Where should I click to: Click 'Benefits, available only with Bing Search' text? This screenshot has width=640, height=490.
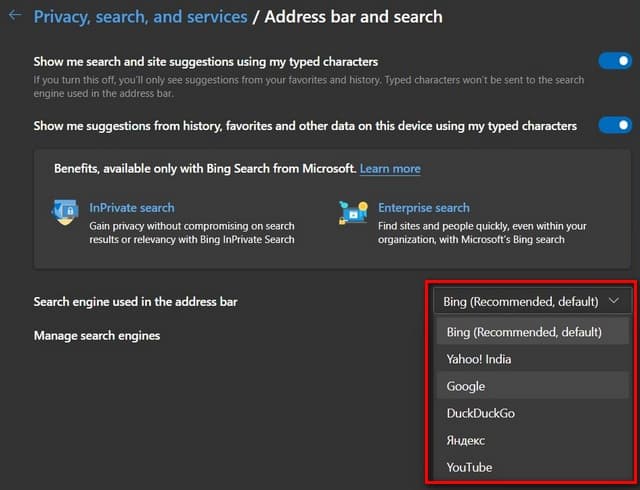[x=205, y=169]
